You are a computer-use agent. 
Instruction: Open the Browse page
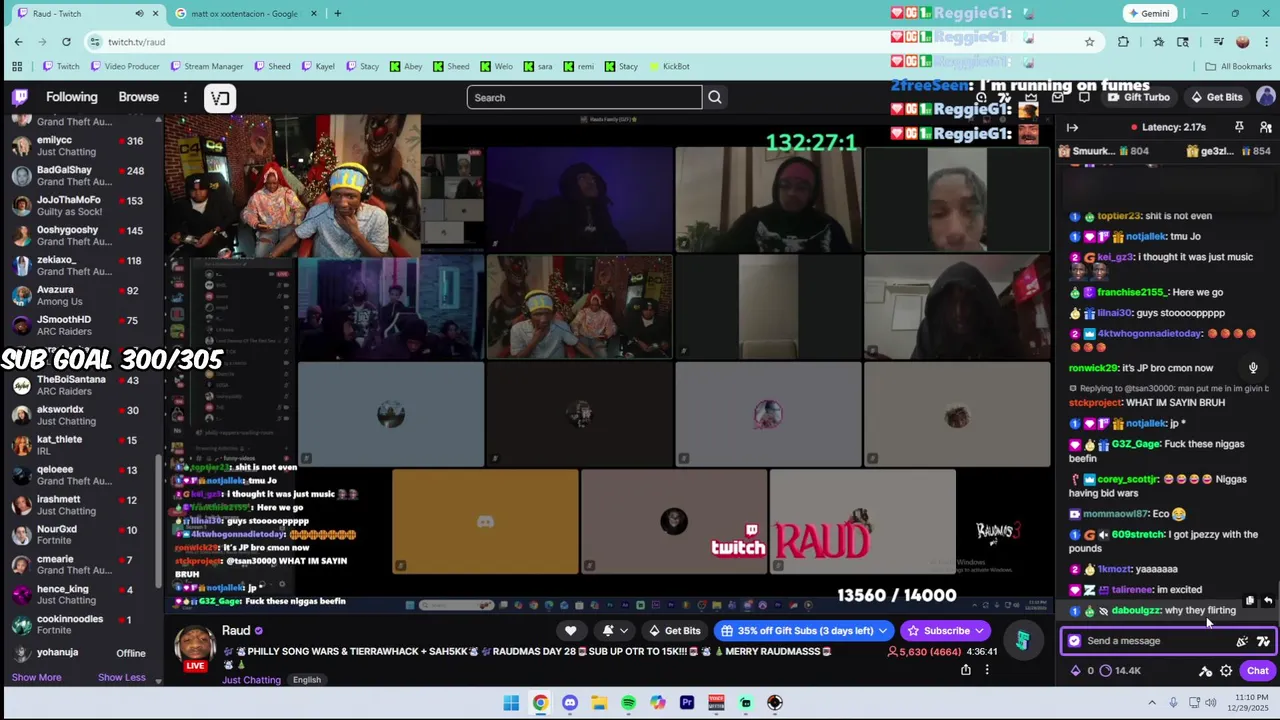(139, 97)
